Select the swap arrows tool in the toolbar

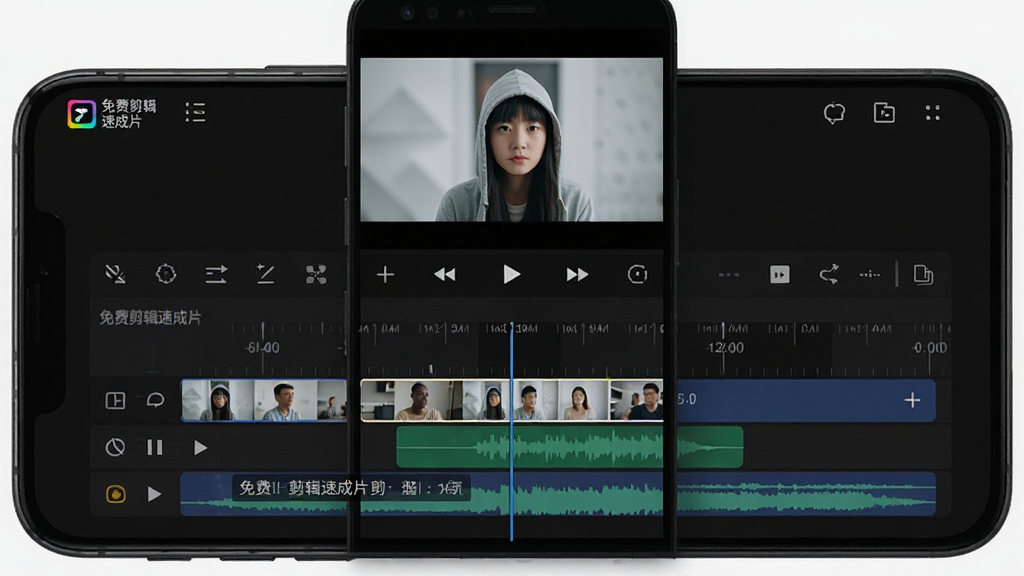[216, 274]
